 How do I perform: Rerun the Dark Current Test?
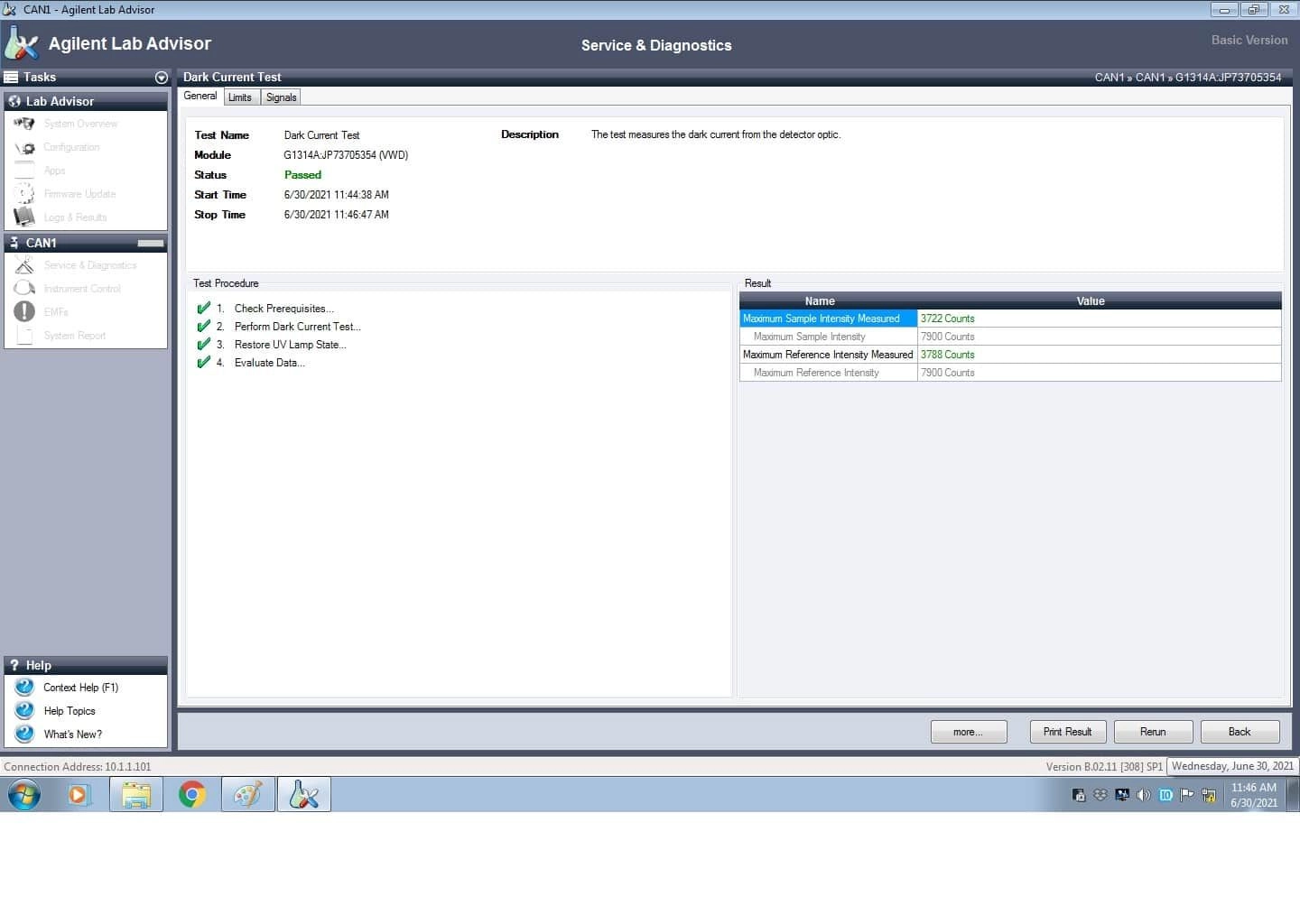(1153, 732)
